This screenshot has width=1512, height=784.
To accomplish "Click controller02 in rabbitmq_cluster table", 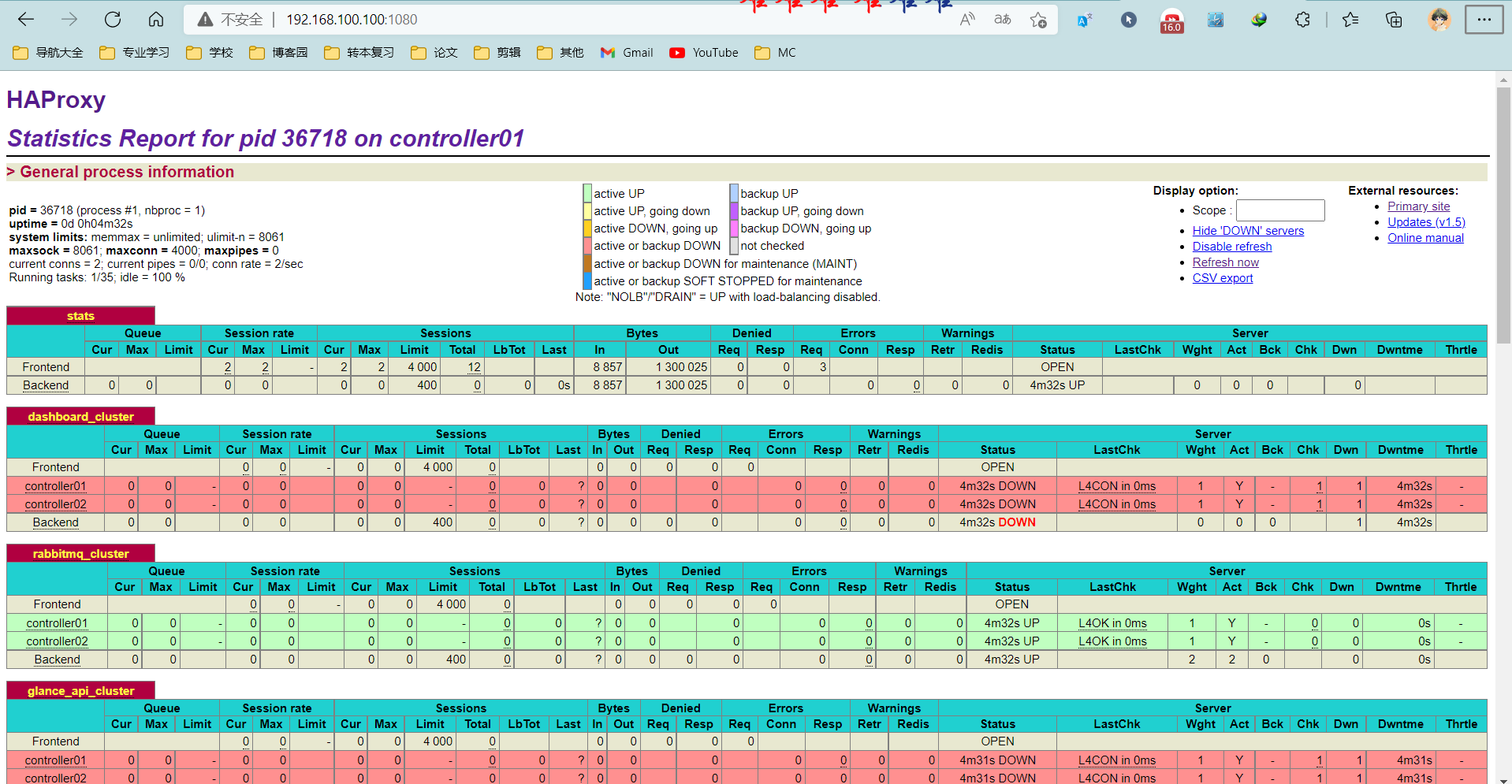I will click(58, 641).
